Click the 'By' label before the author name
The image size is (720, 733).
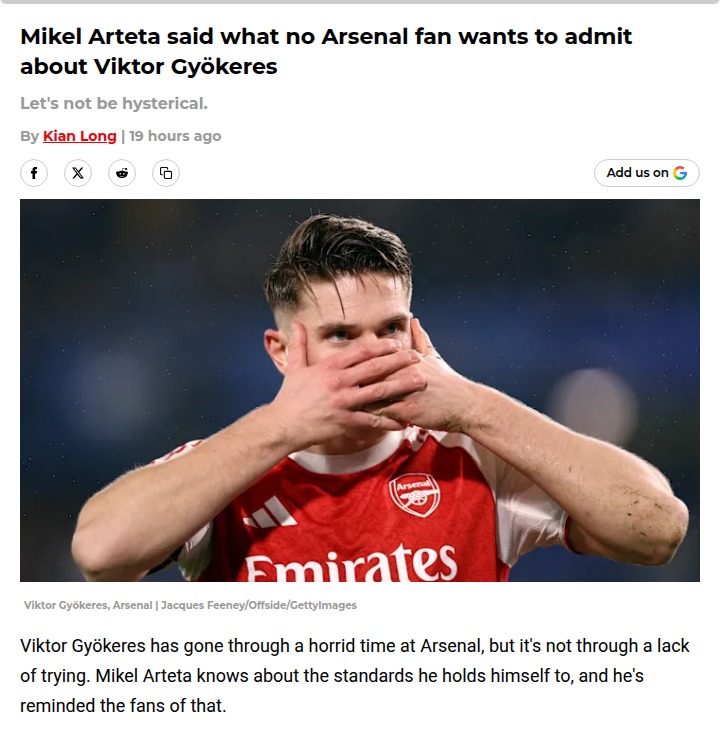tap(30, 136)
